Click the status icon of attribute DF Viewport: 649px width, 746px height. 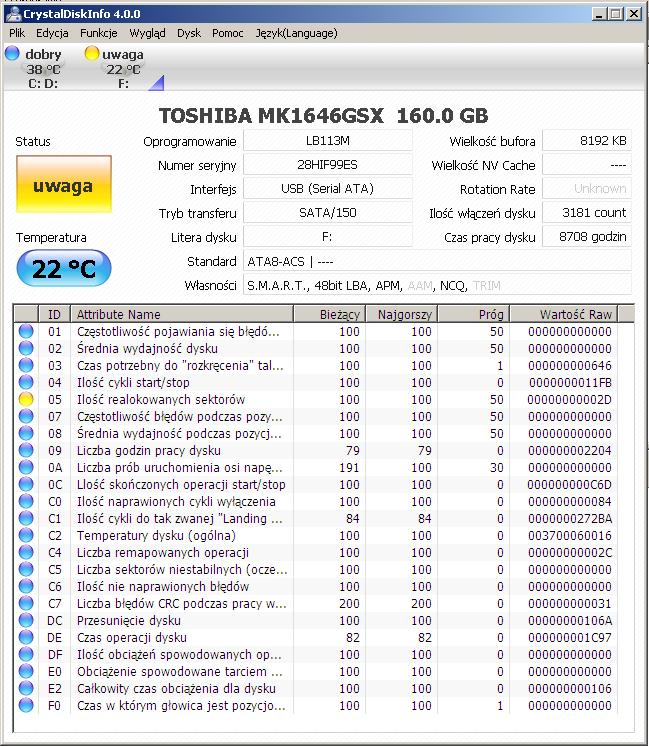point(26,654)
